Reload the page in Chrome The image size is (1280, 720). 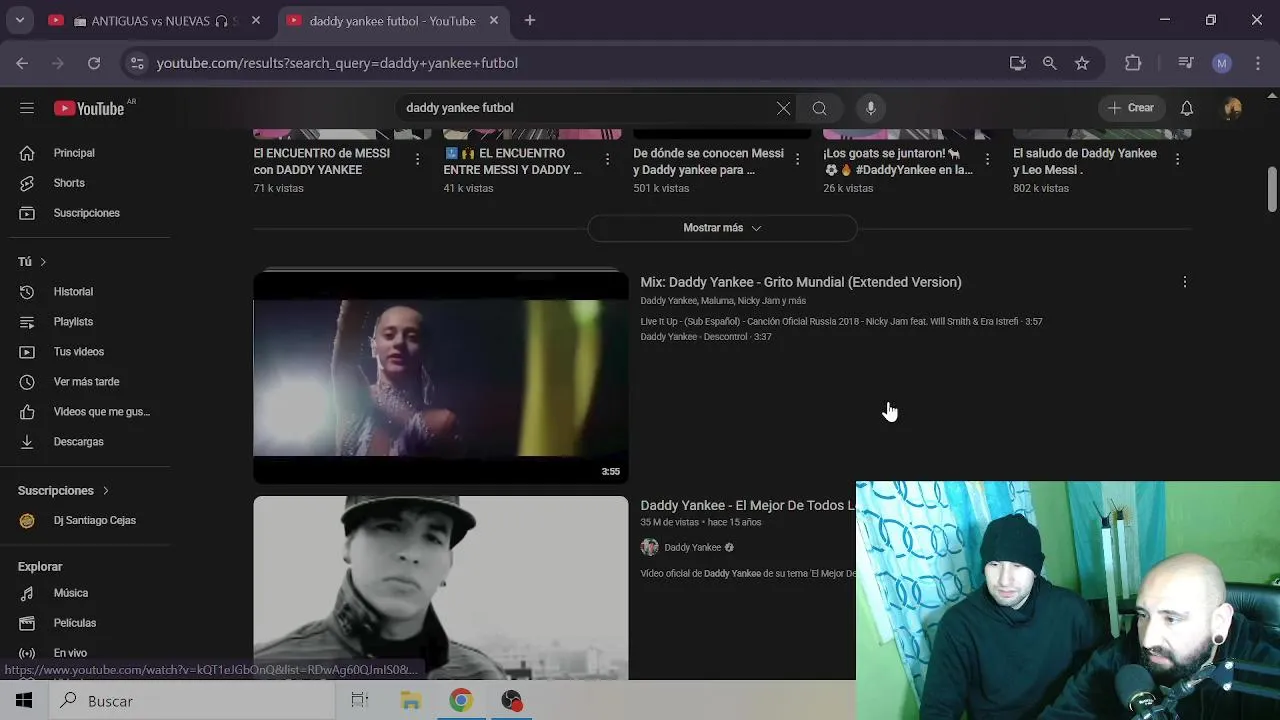(94, 63)
